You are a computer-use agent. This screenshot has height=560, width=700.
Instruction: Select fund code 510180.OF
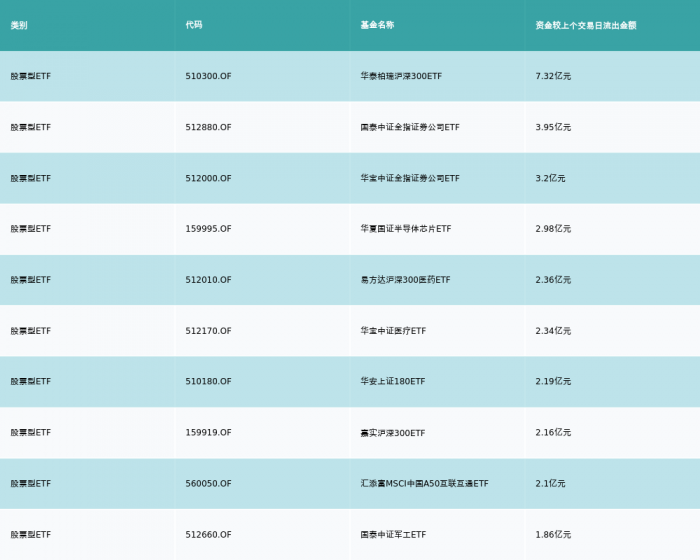click(208, 381)
